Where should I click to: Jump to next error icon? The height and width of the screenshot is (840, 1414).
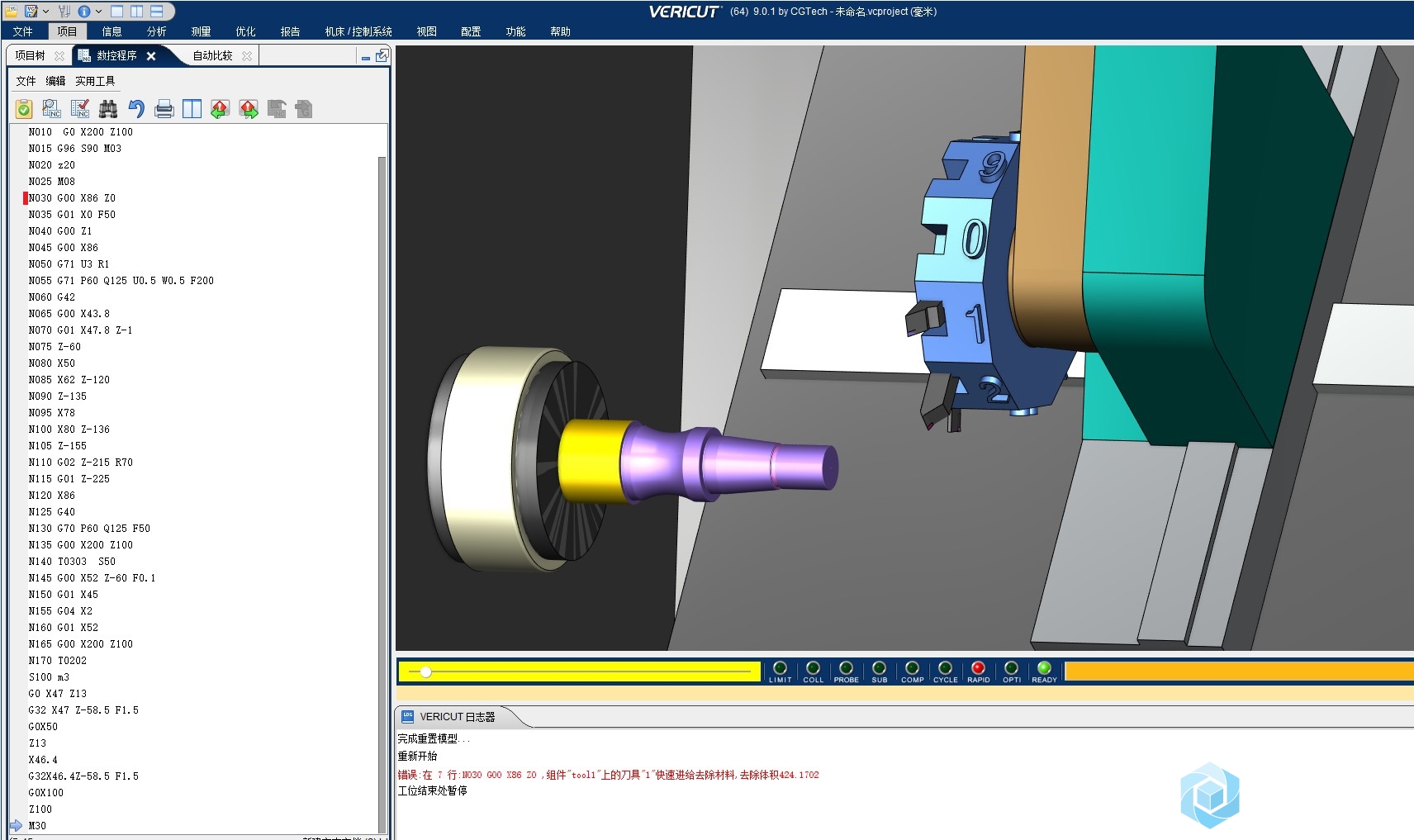pos(249,108)
